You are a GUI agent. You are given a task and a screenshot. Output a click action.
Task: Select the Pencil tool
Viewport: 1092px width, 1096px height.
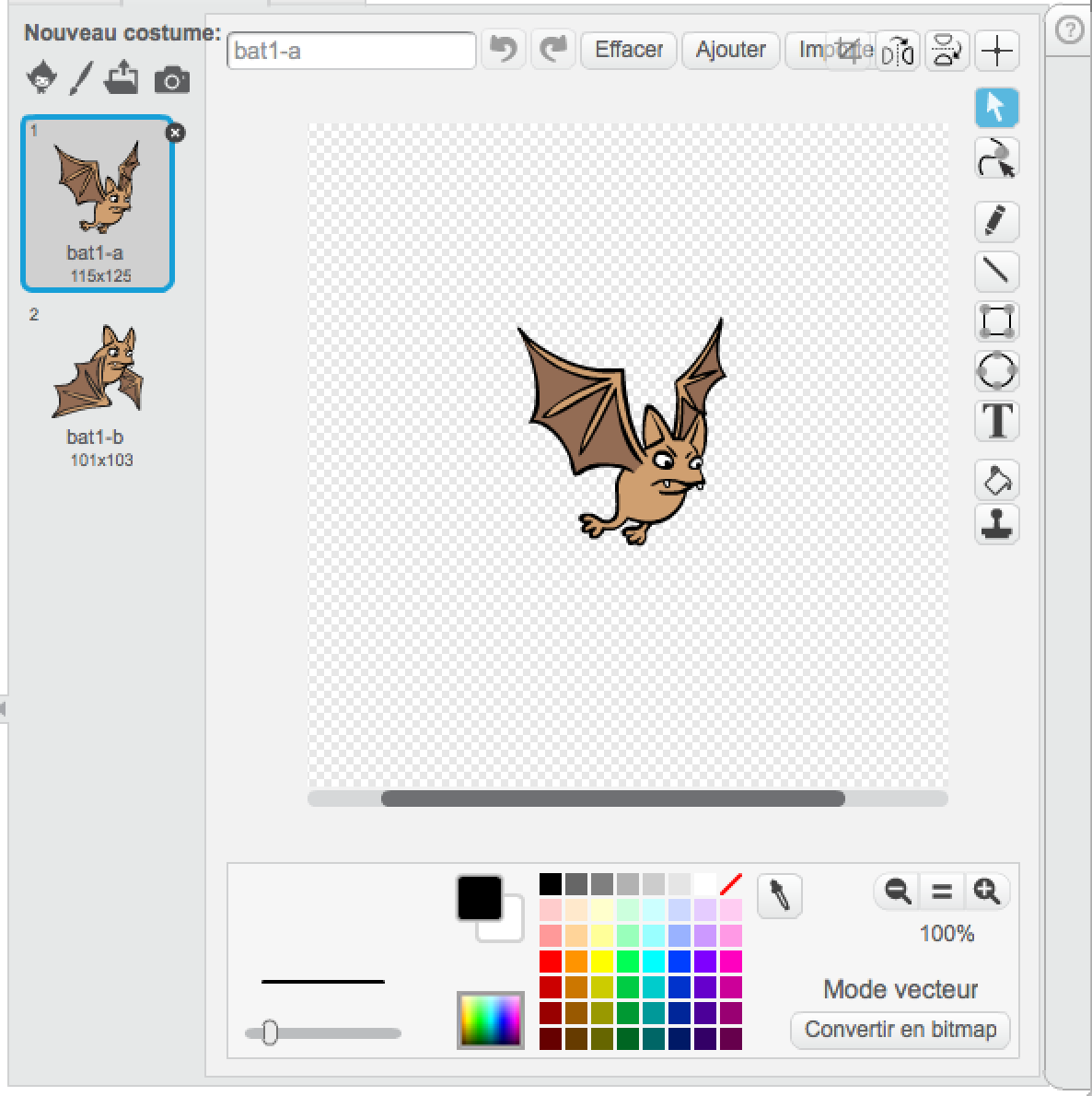tap(997, 221)
